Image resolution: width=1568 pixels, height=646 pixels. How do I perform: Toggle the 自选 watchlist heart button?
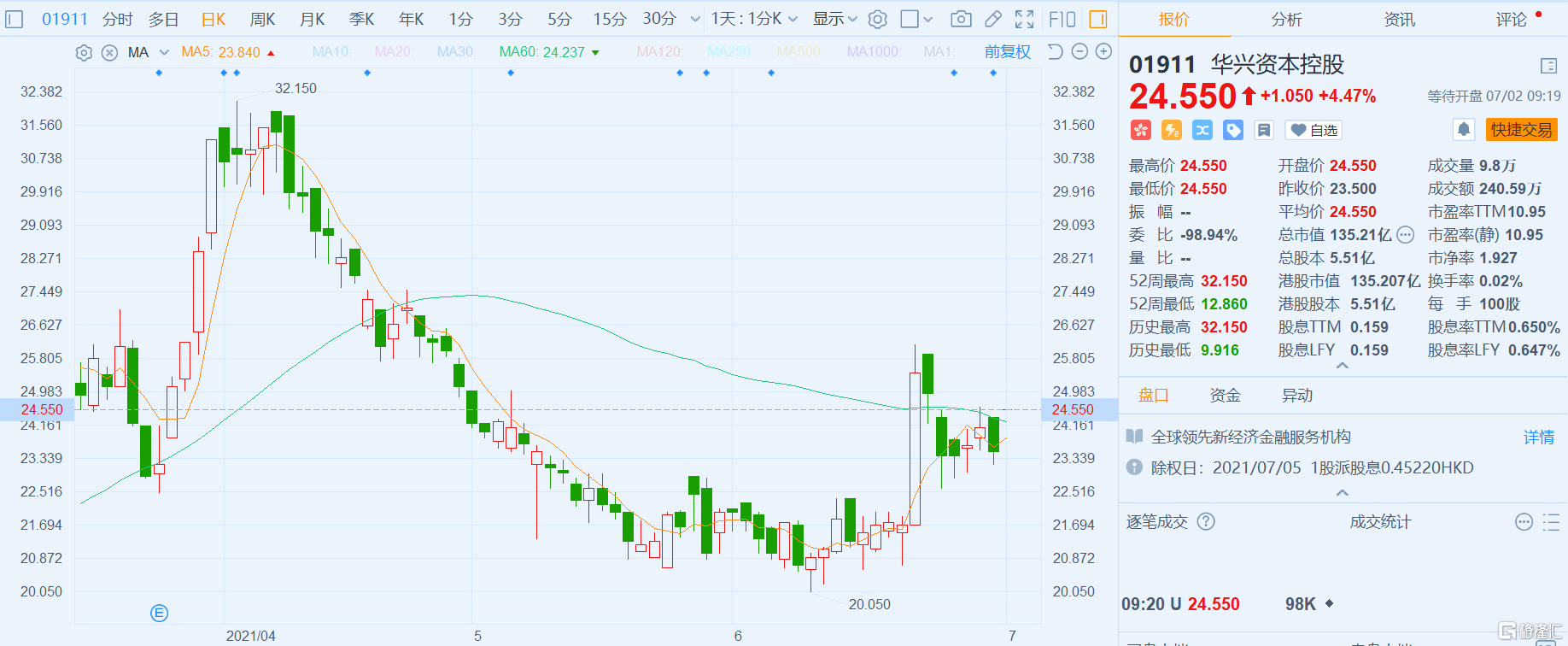(1313, 130)
